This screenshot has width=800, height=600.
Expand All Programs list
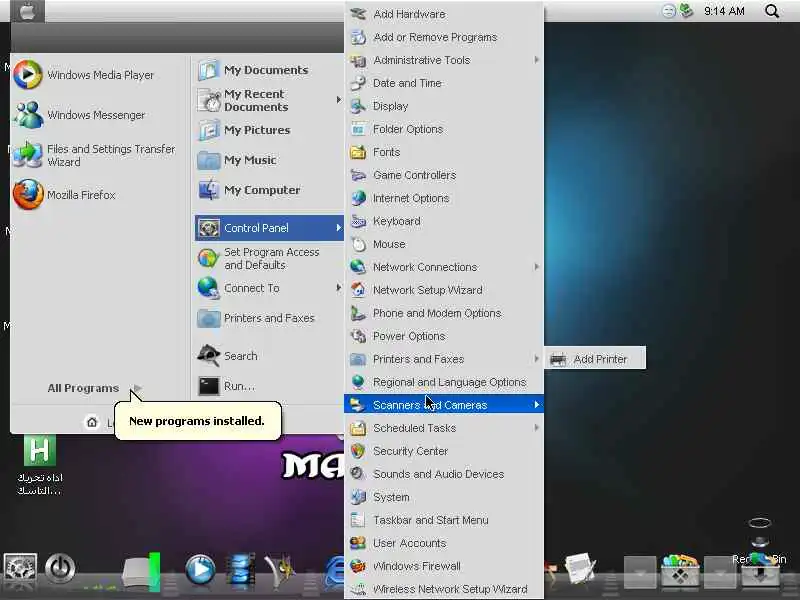pos(94,388)
